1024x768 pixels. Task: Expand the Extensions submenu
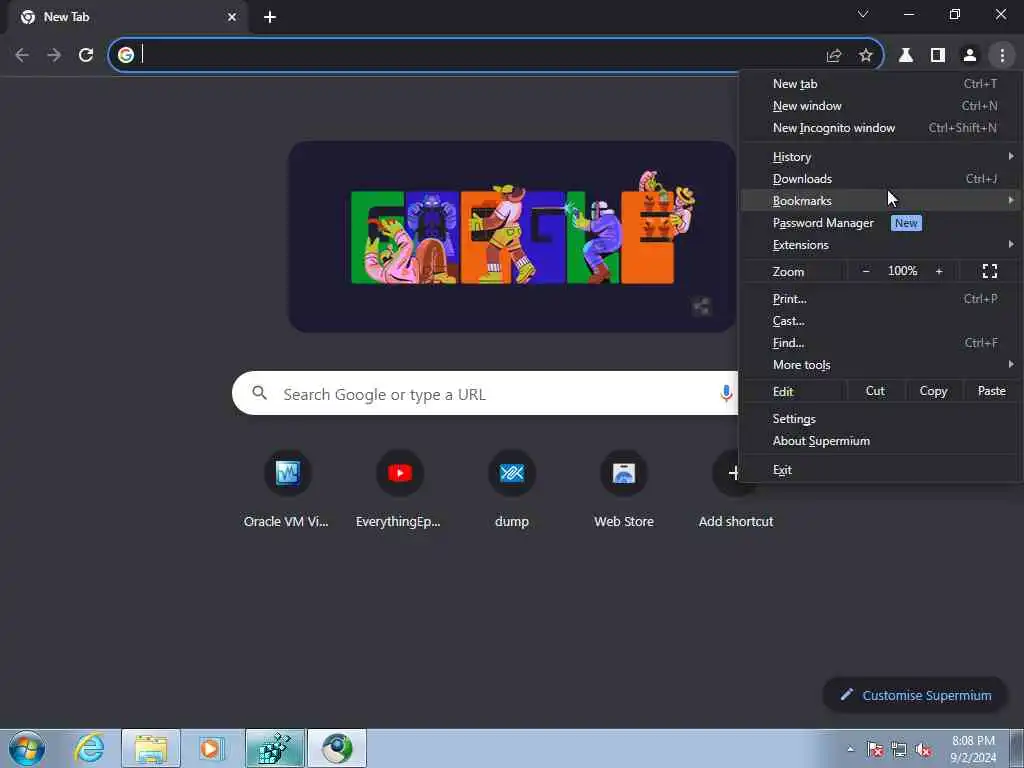[881, 245]
